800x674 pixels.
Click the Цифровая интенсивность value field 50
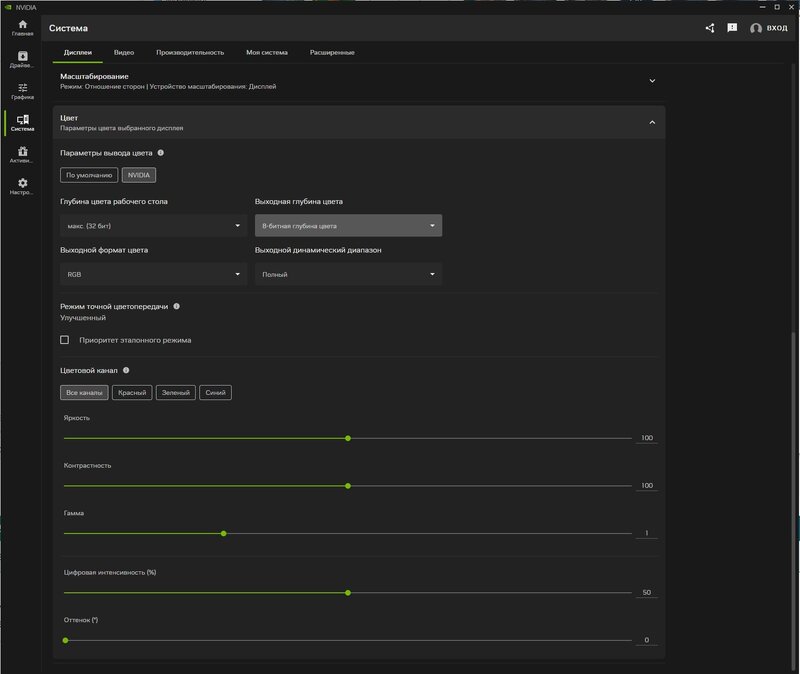(646, 592)
